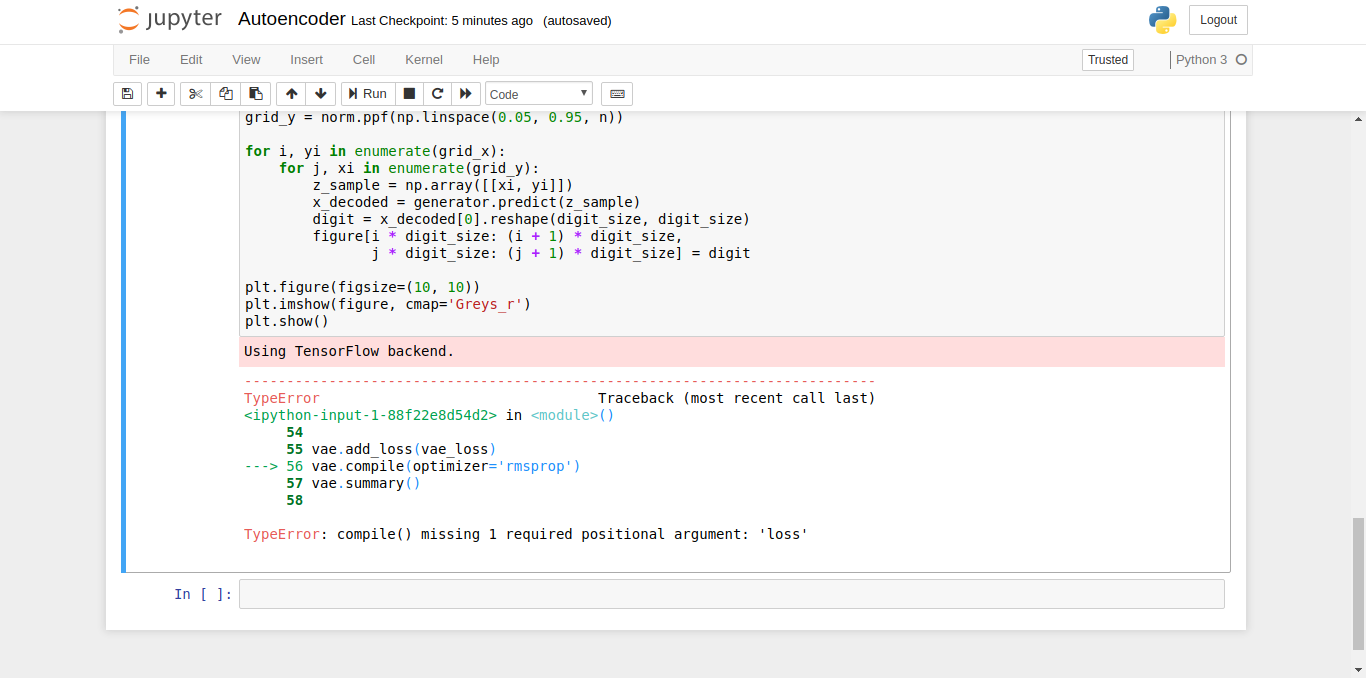Rename notebook by clicking Autoencoder title

click(291, 18)
